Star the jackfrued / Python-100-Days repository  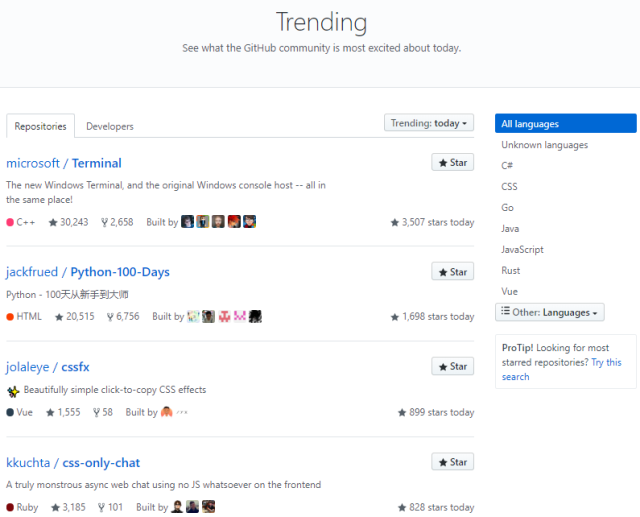(452, 271)
